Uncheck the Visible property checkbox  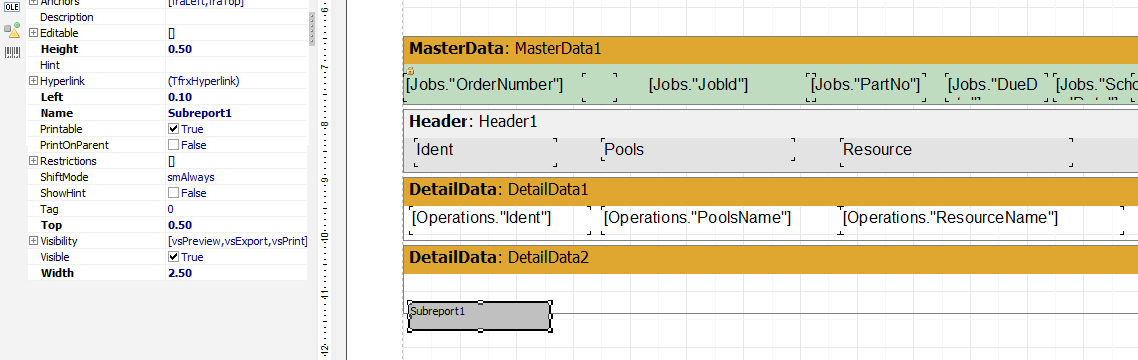(173, 256)
